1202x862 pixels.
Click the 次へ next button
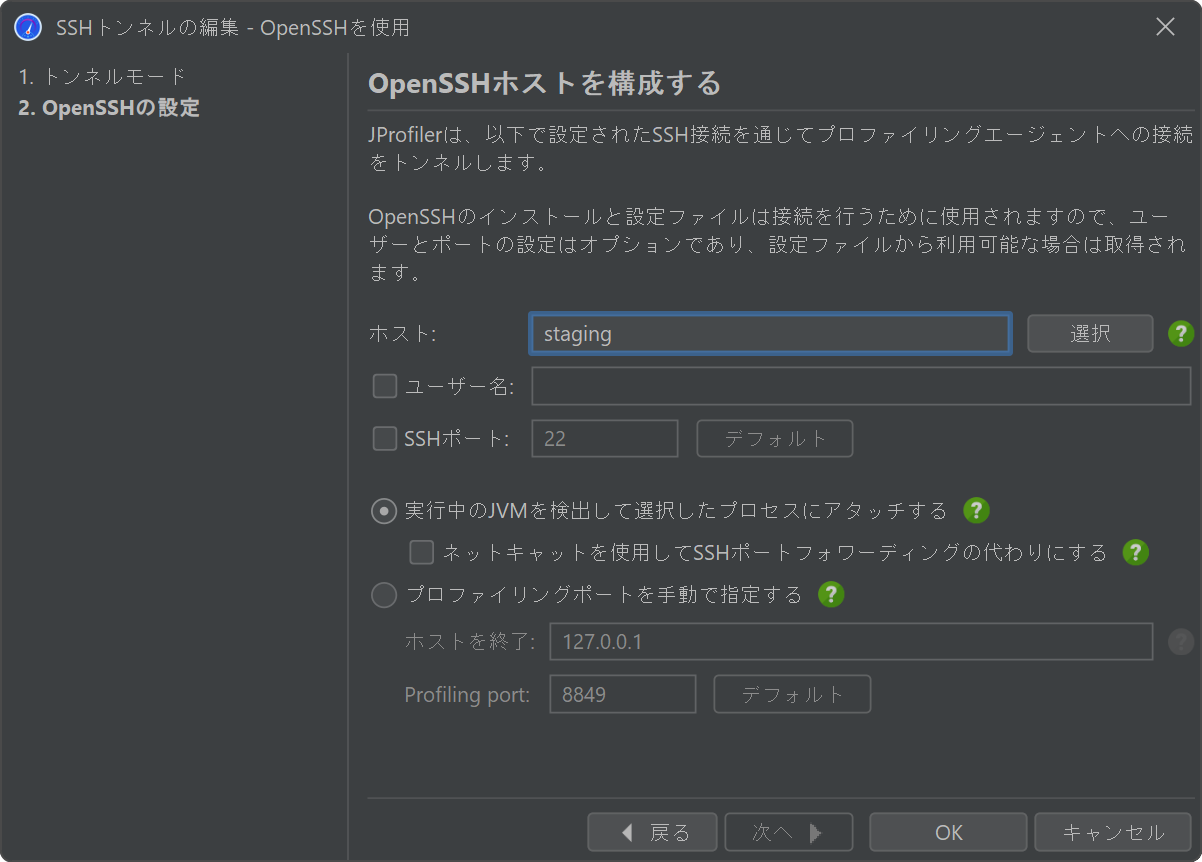[788, 832]
